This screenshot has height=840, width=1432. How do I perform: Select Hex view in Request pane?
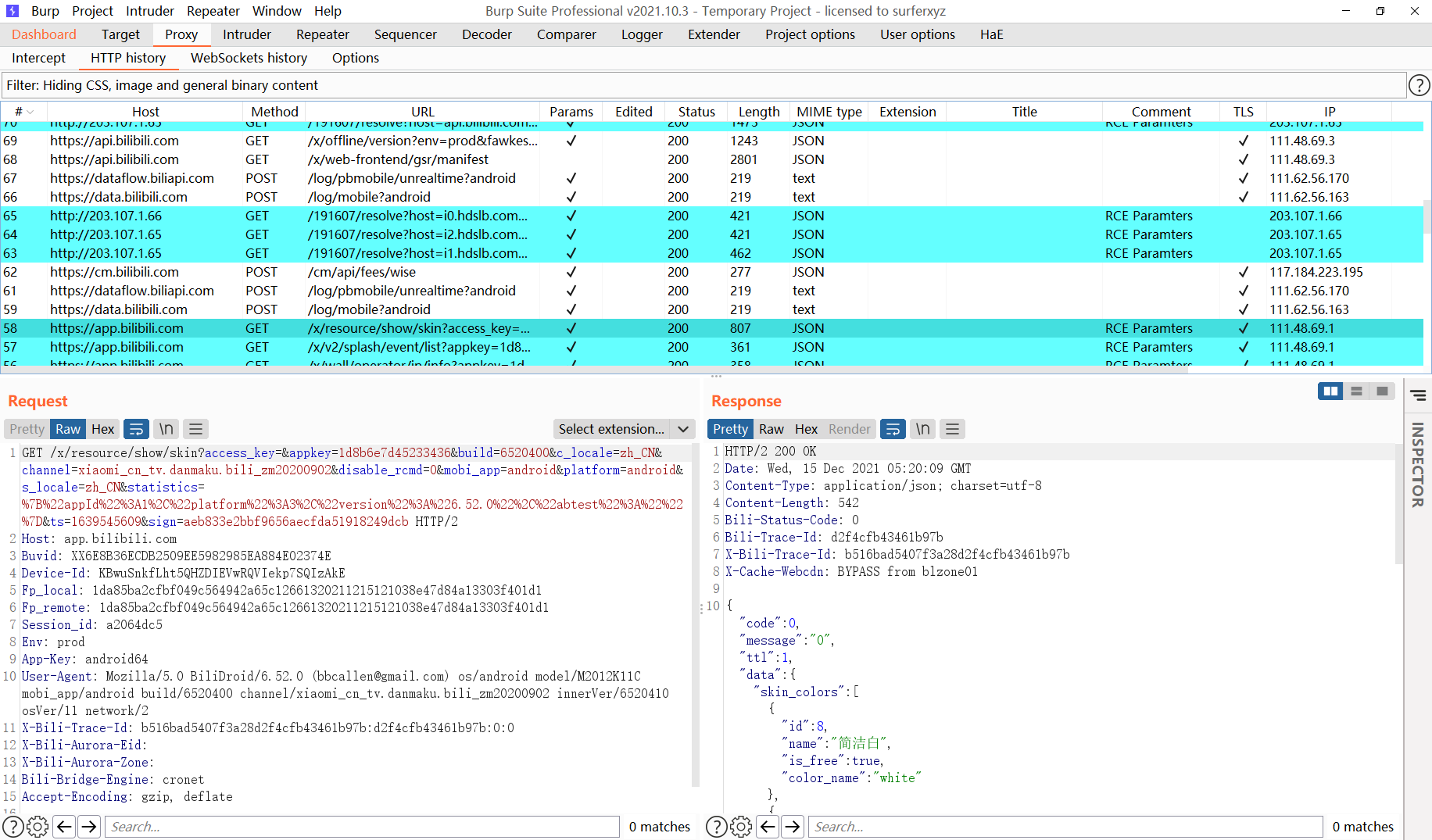click(103, 429)
